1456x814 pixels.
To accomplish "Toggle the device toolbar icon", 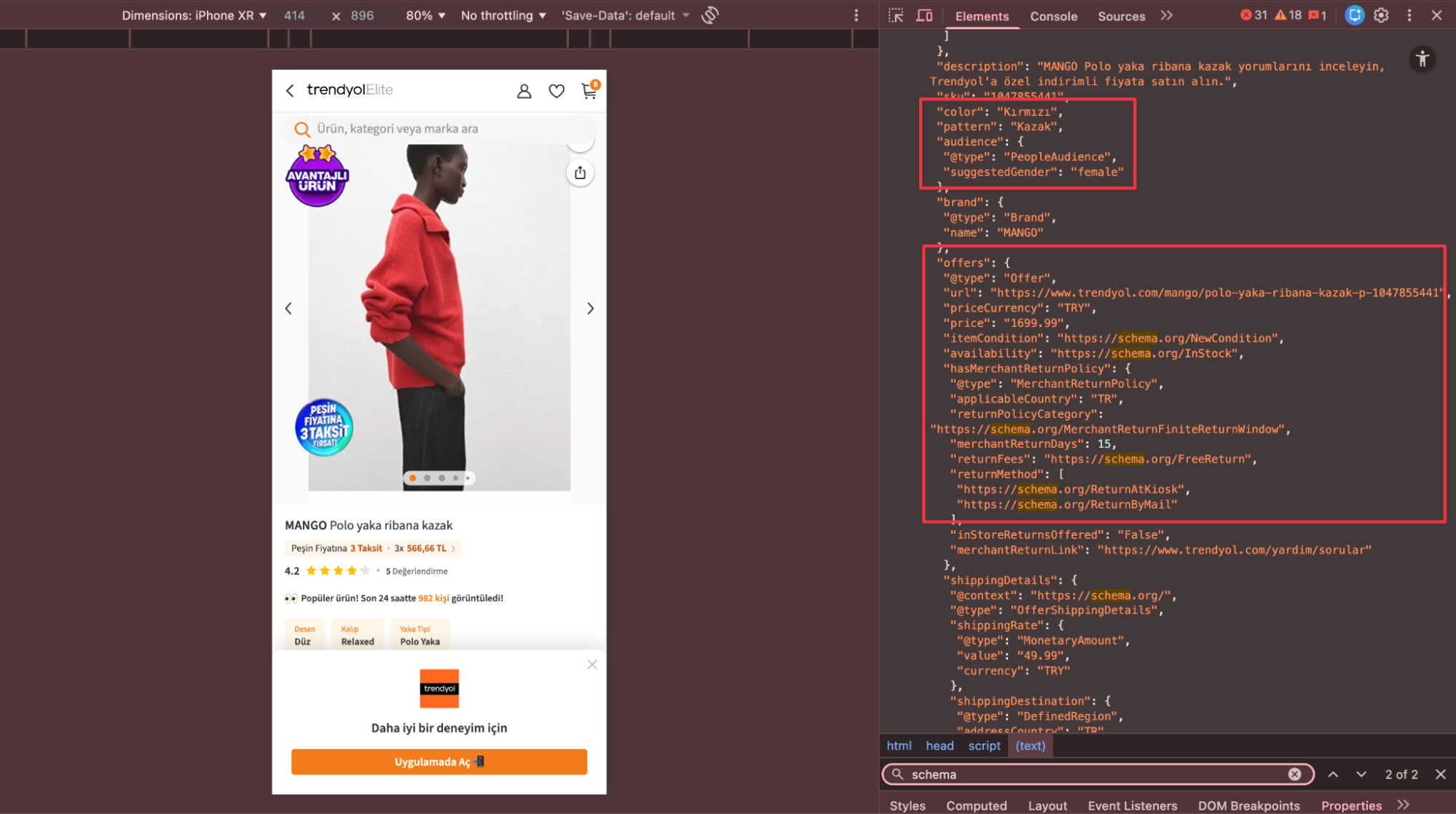I will pos(924,15).
